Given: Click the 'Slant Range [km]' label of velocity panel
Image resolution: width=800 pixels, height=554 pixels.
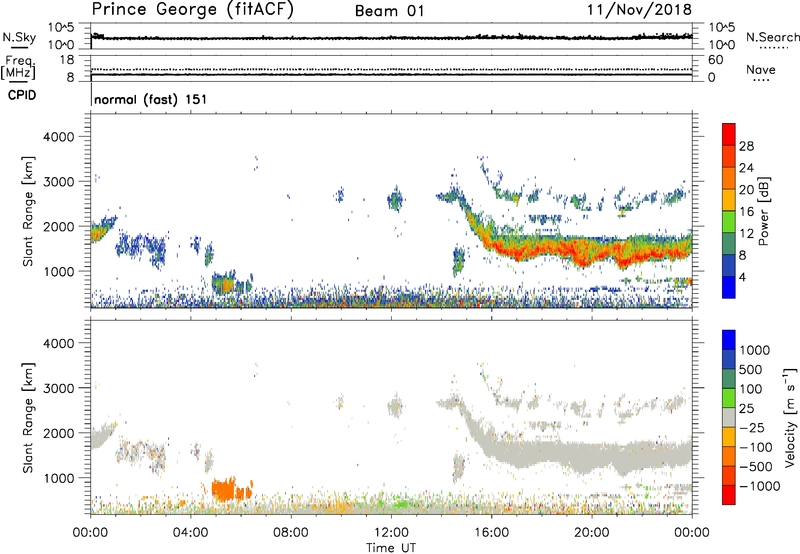Looking at the screenshot, I should click(28, 417).
